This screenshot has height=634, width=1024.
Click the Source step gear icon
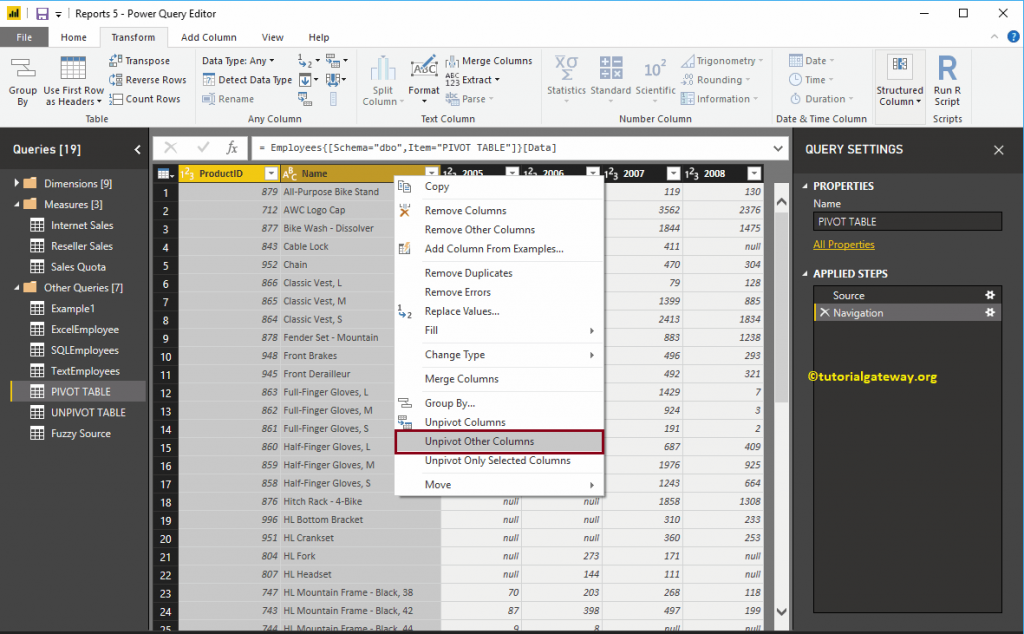[990, 295]
